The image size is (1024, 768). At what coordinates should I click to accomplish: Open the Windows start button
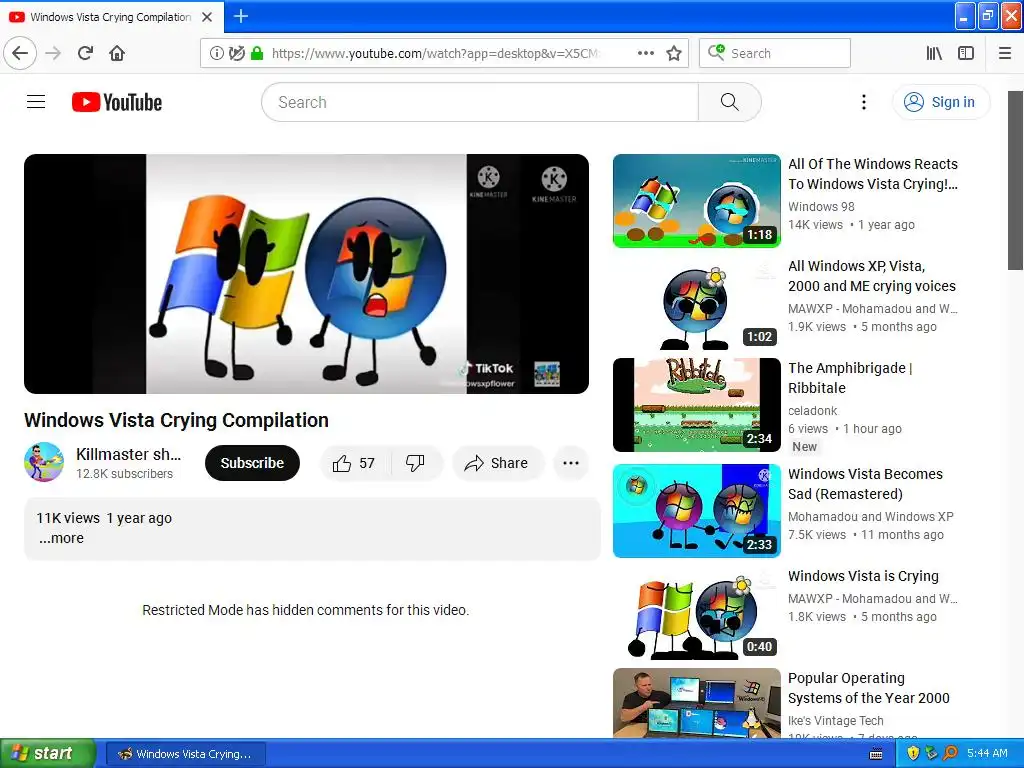[x=47, y=753]
